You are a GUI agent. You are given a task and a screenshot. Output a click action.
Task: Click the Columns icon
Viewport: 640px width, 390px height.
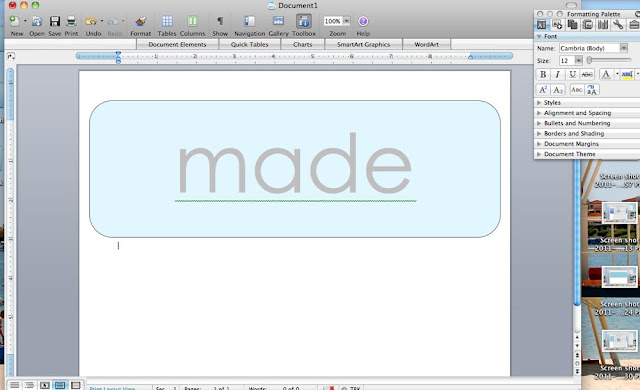click(x=192, y=21)
